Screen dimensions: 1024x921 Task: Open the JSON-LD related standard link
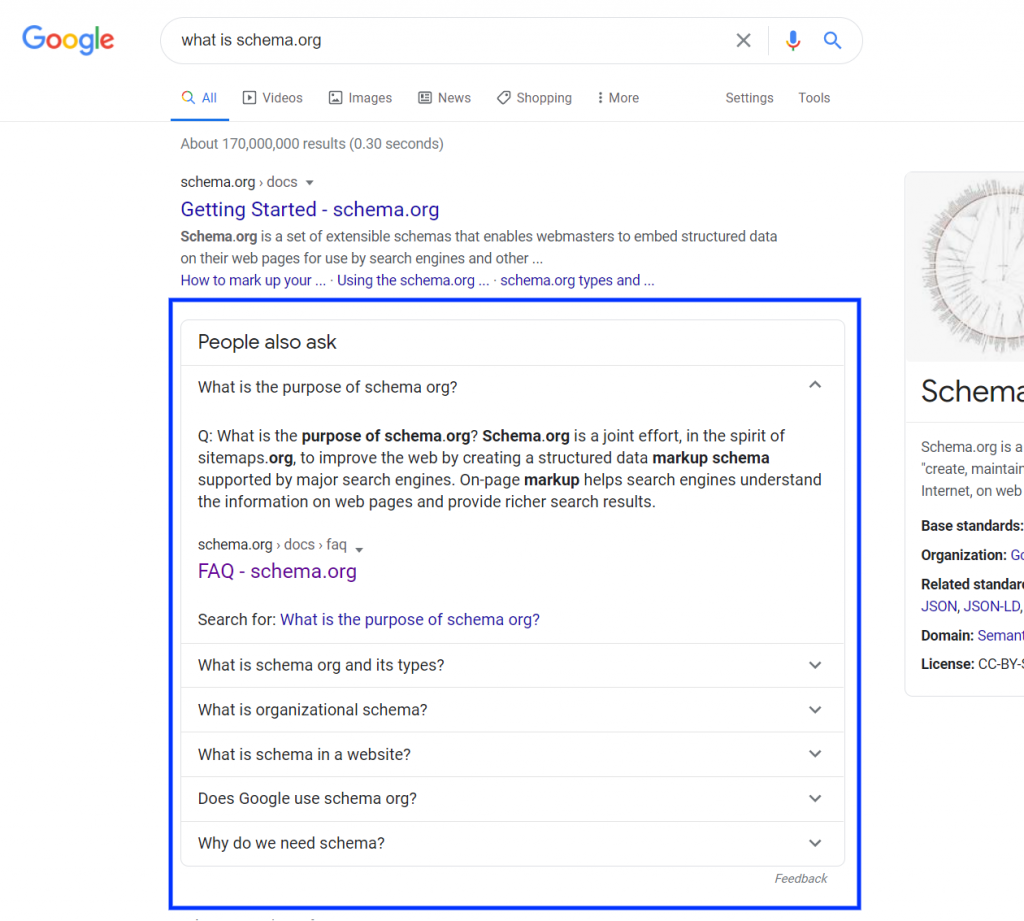991,606
